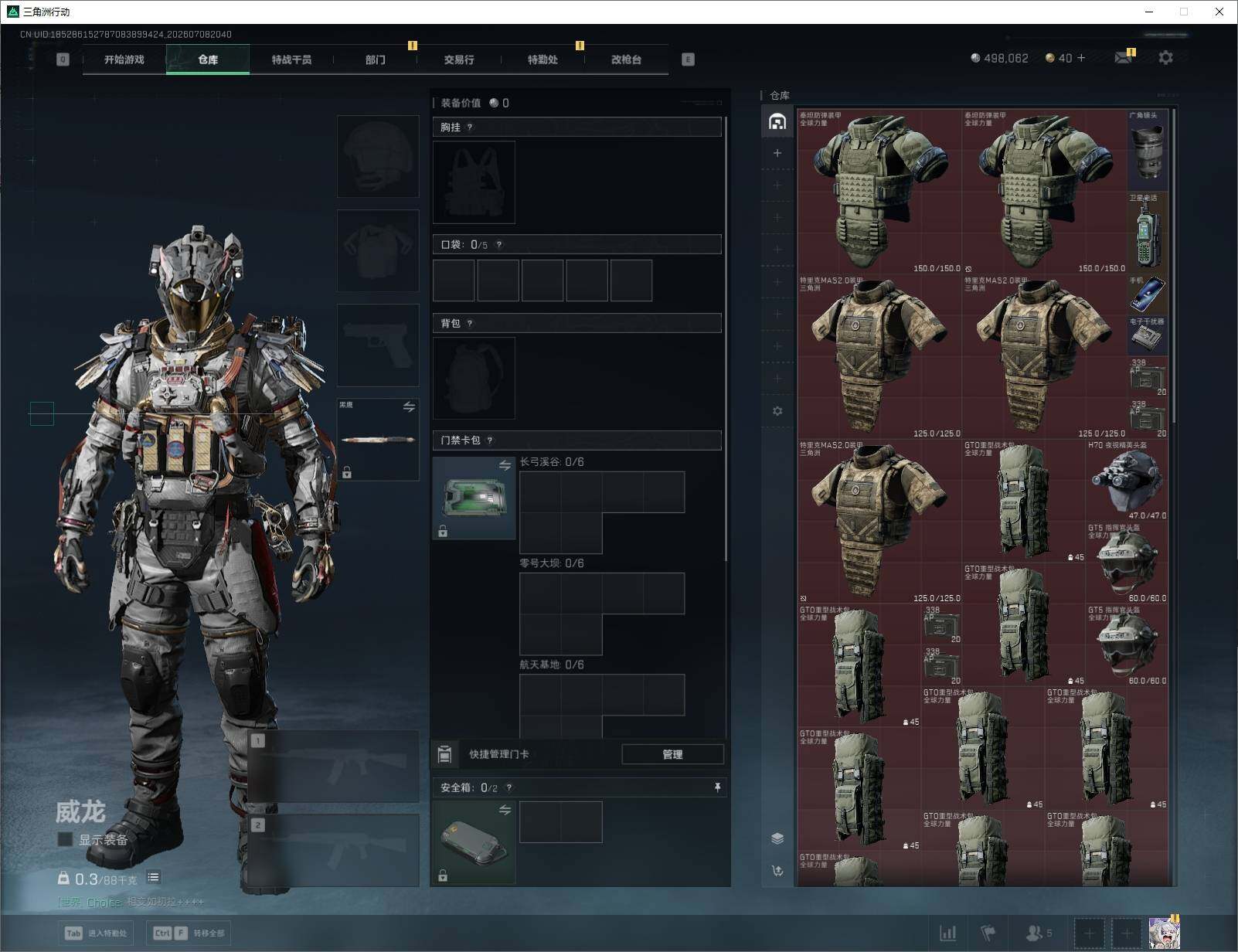This screenshot has height=952, width=1238.
Task: Toggle swap icon on the keycard case
Action: 505,465
